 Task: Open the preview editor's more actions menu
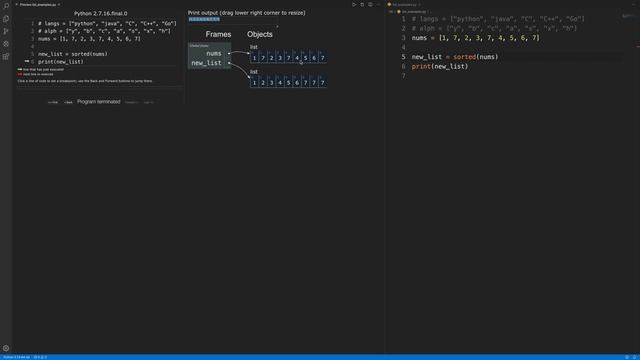click(378, 4)
